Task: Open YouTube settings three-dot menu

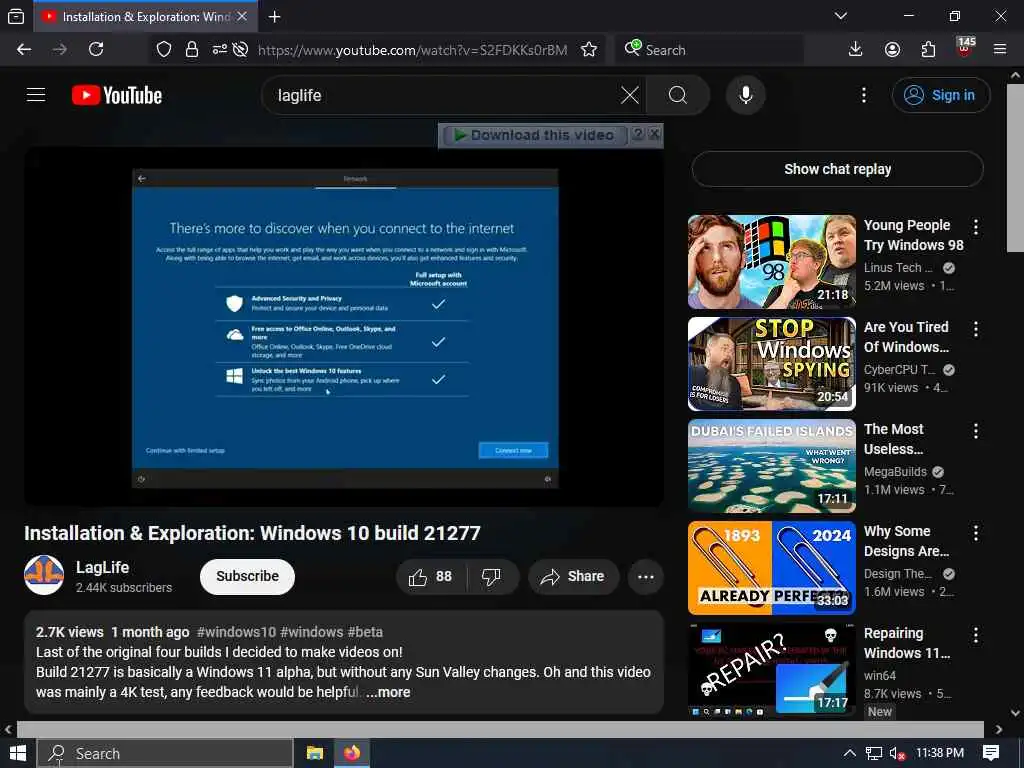Action: point(863,95)
